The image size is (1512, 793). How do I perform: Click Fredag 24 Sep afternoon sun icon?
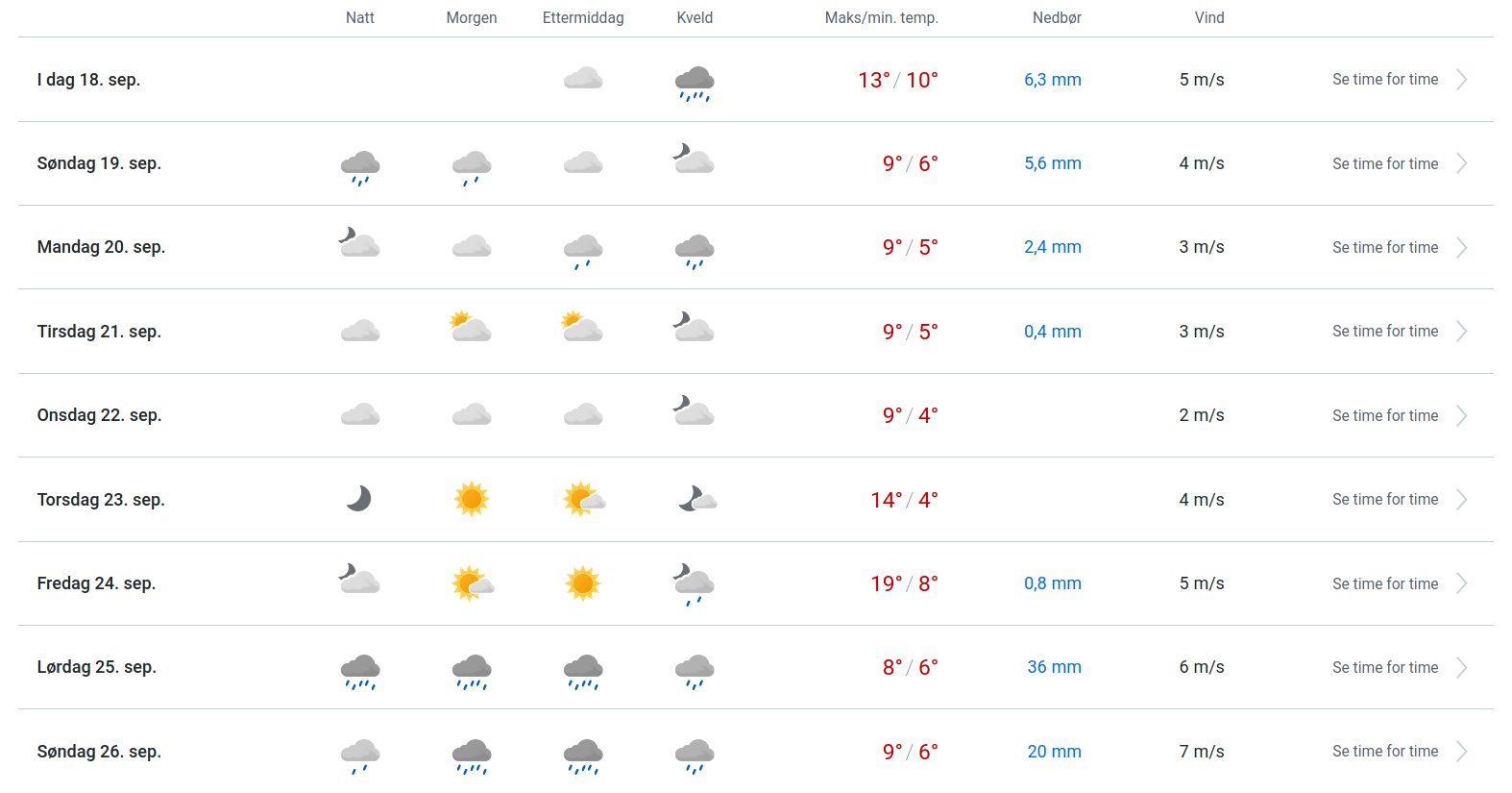click(582, 583)
